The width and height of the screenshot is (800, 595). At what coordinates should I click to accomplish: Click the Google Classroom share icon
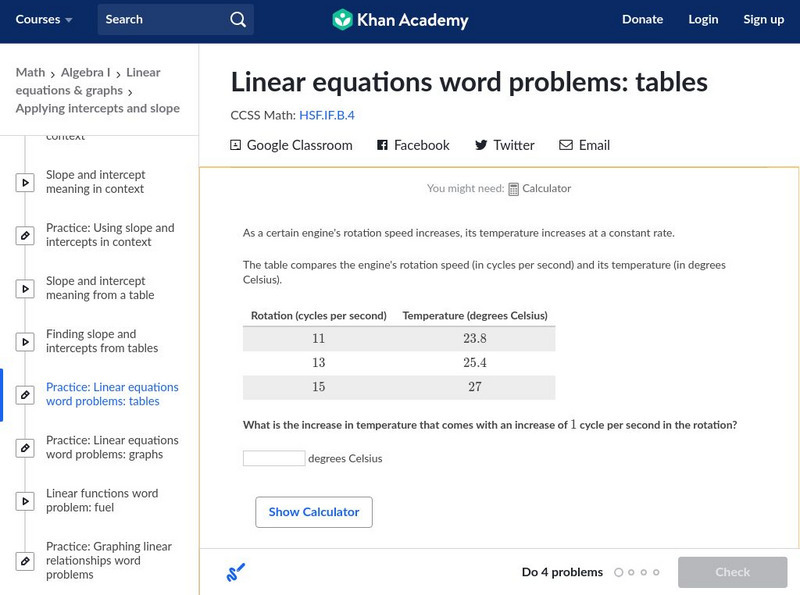tap(236, 145)
